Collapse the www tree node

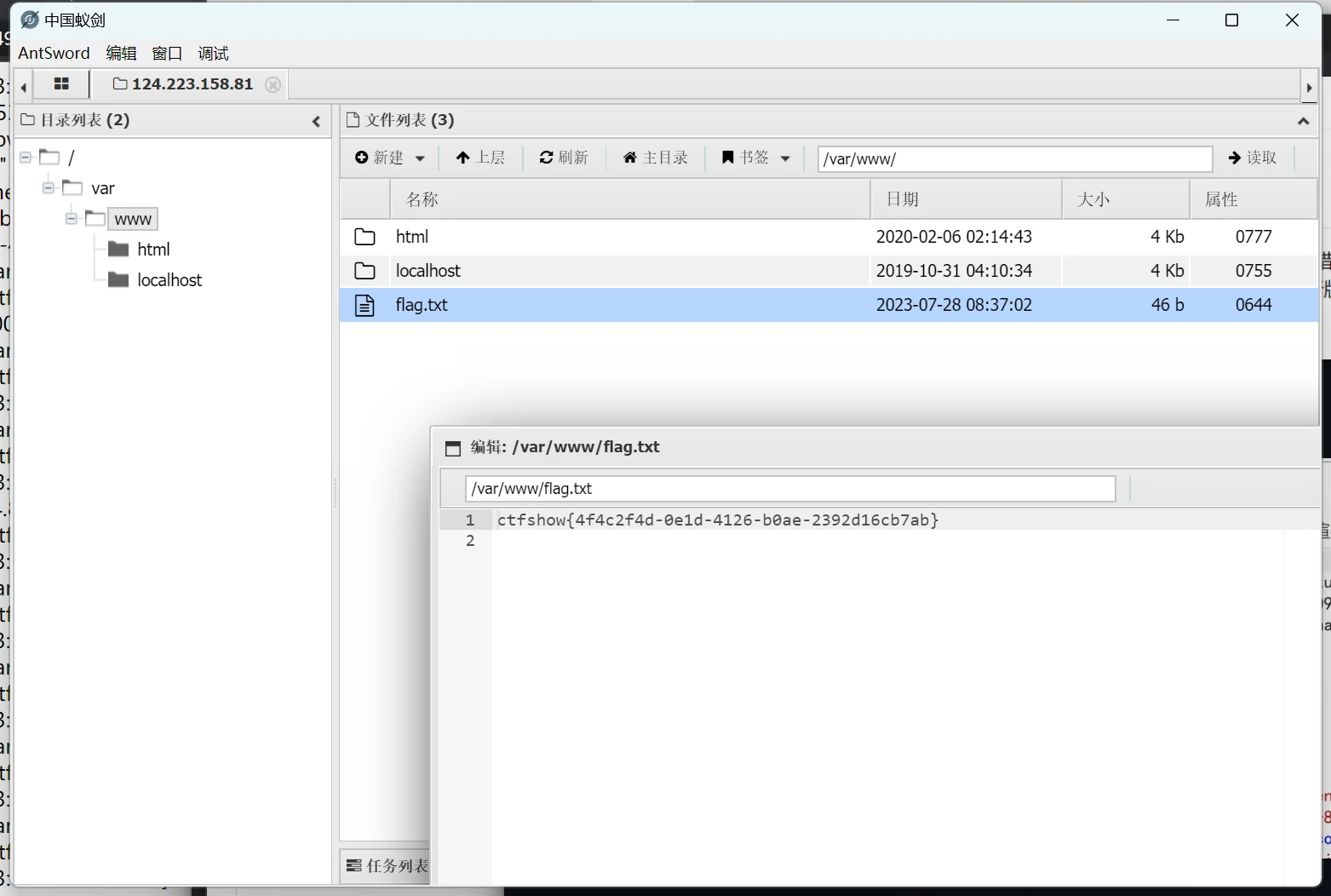(72, 219)
